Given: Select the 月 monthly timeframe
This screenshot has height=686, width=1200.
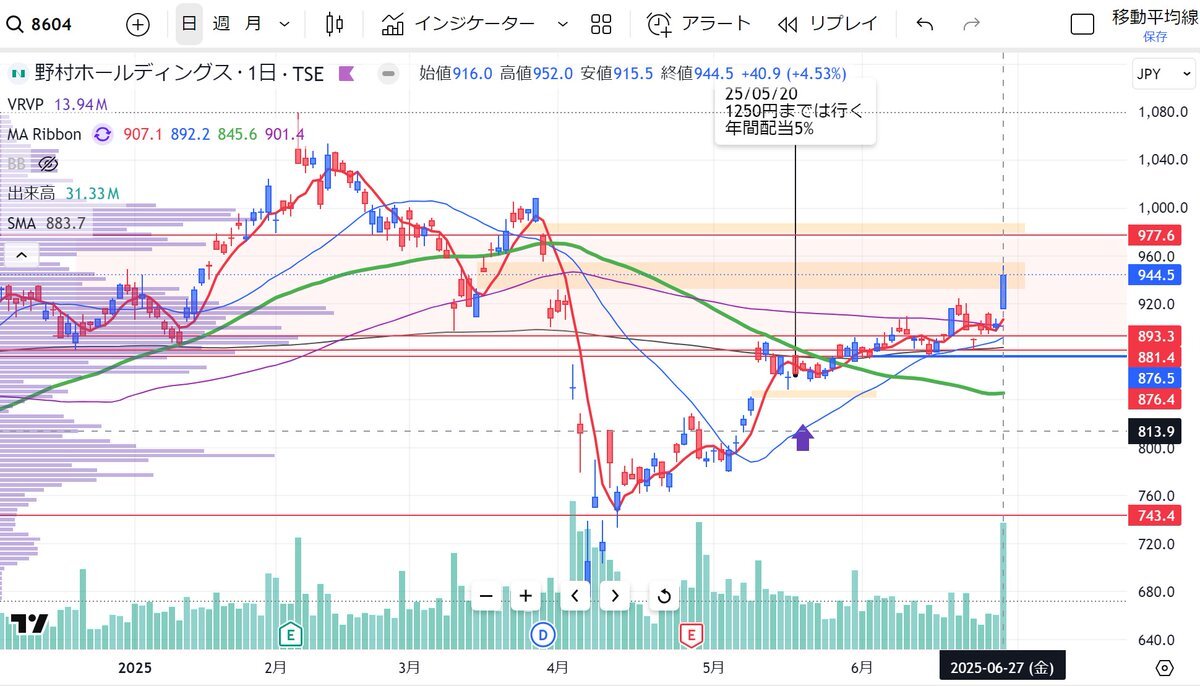Looking at the screenshot, I should (253, 23).
